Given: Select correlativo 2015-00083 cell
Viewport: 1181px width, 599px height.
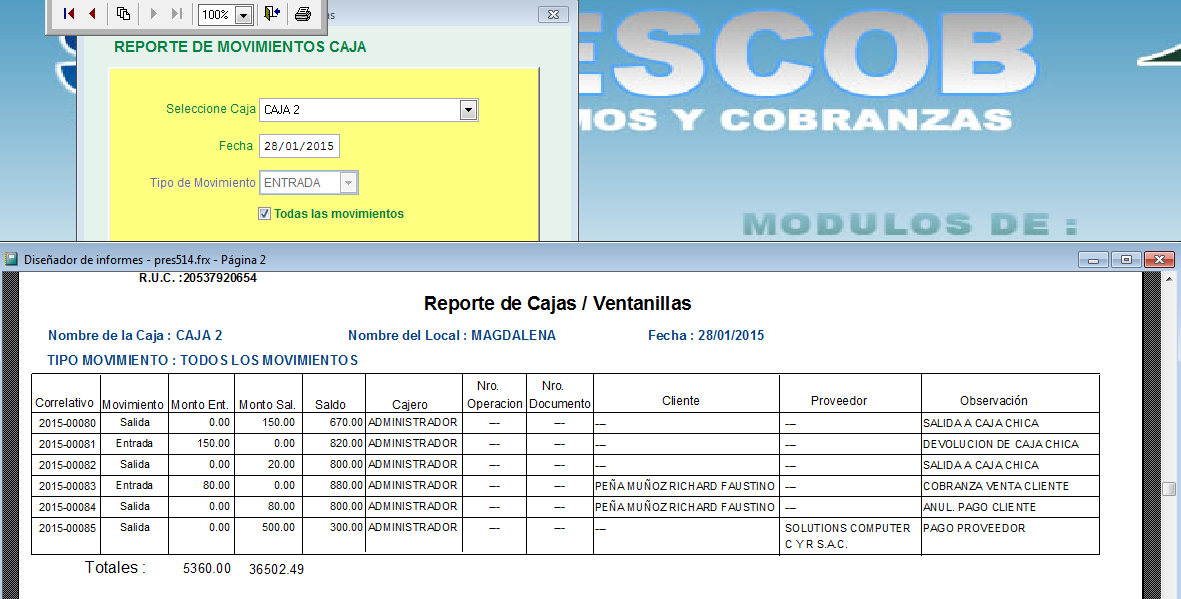Looking at the screenshot, I should (x=67, y=486).
